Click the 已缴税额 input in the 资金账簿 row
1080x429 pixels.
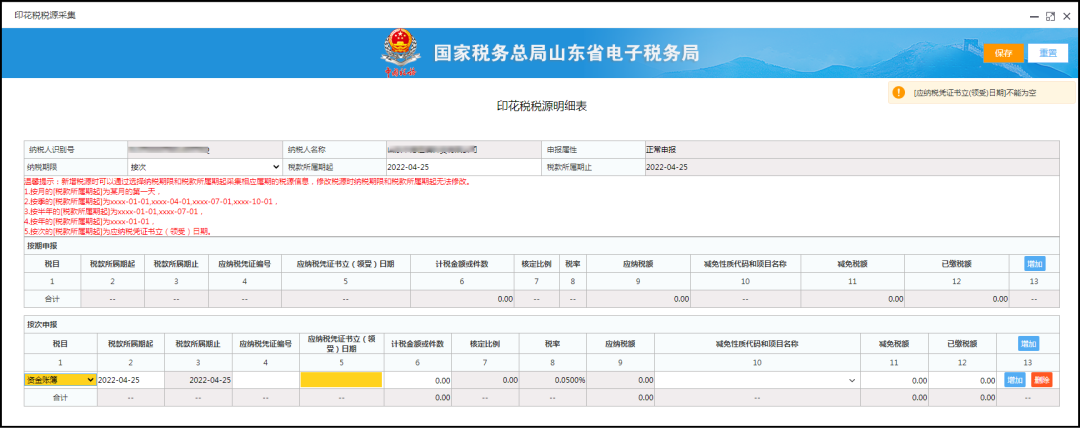click(962, 379)
